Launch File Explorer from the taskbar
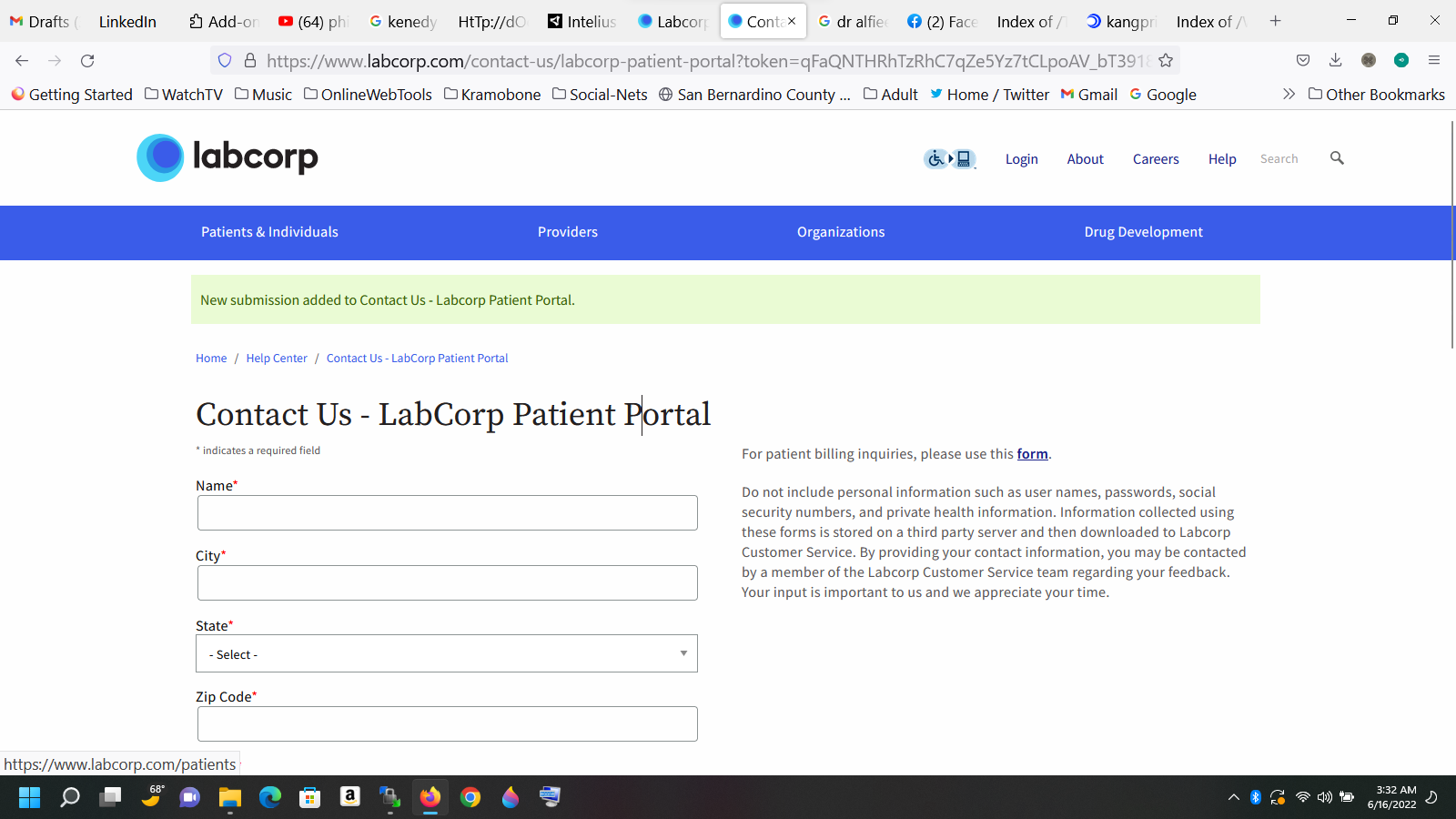Screen dimensions: 1456x819 (229, 797)
